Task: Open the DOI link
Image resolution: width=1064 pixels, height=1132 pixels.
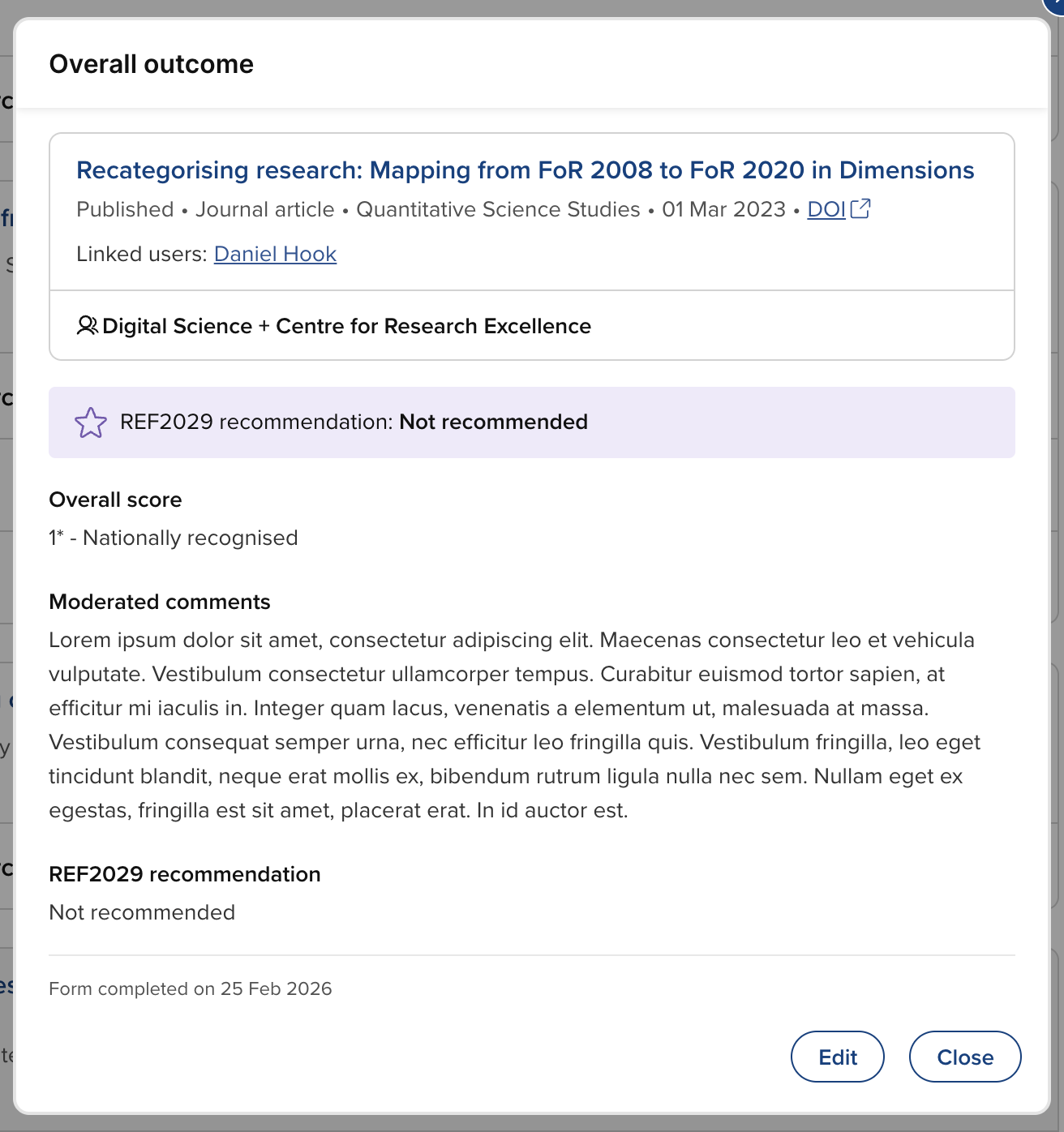Action: [826, 209]
